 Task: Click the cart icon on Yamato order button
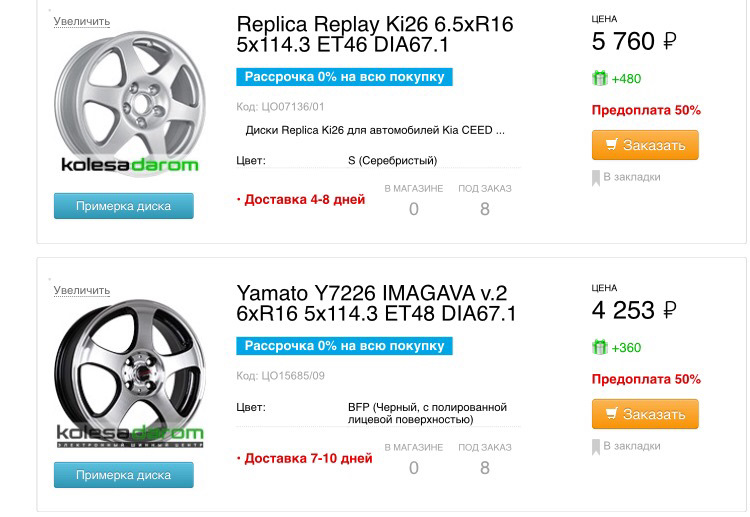(x=609, y=414)
